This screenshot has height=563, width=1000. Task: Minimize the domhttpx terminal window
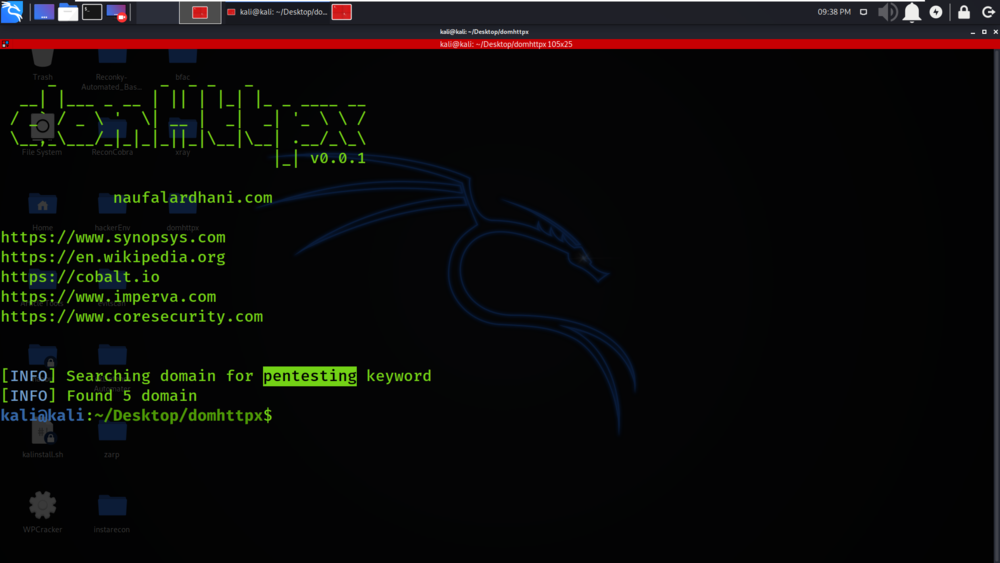pos(973,32)
